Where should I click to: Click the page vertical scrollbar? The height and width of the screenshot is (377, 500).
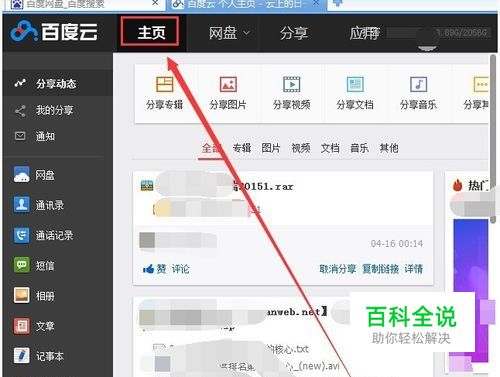[493, 138]
